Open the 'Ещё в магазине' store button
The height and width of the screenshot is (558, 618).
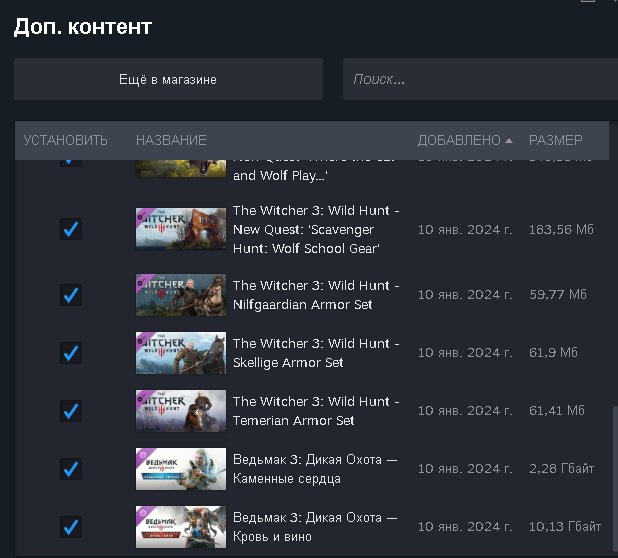[x=168, y=79]
